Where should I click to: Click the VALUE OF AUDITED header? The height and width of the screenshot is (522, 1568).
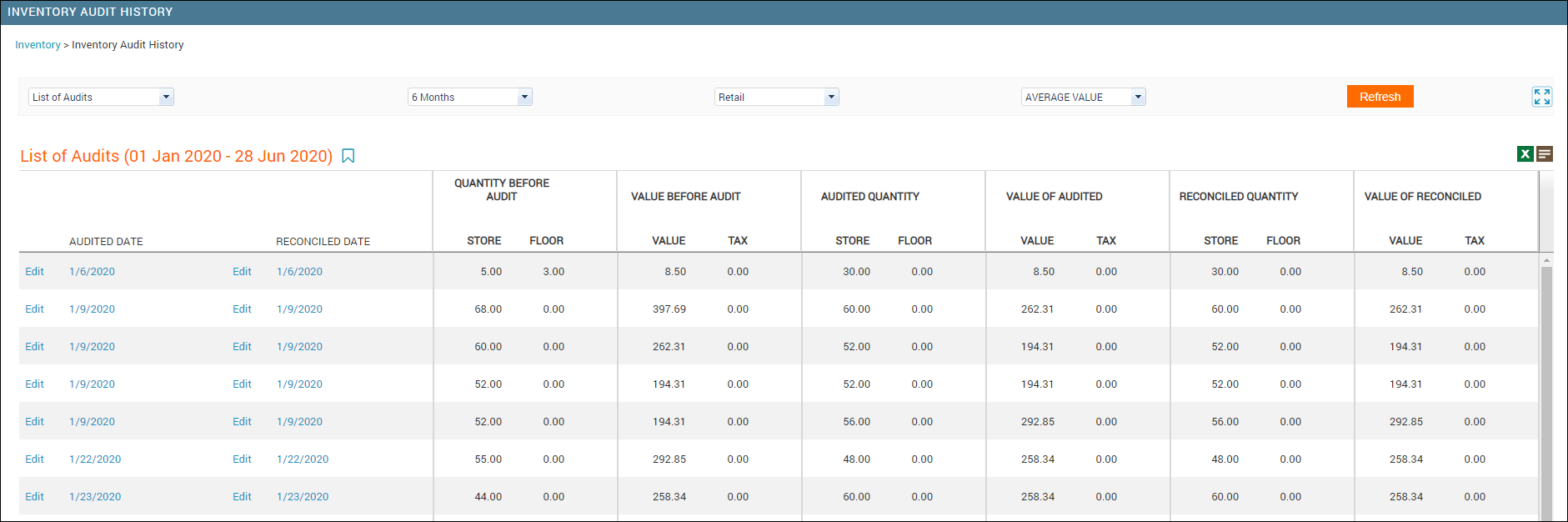pos(1054,196)
